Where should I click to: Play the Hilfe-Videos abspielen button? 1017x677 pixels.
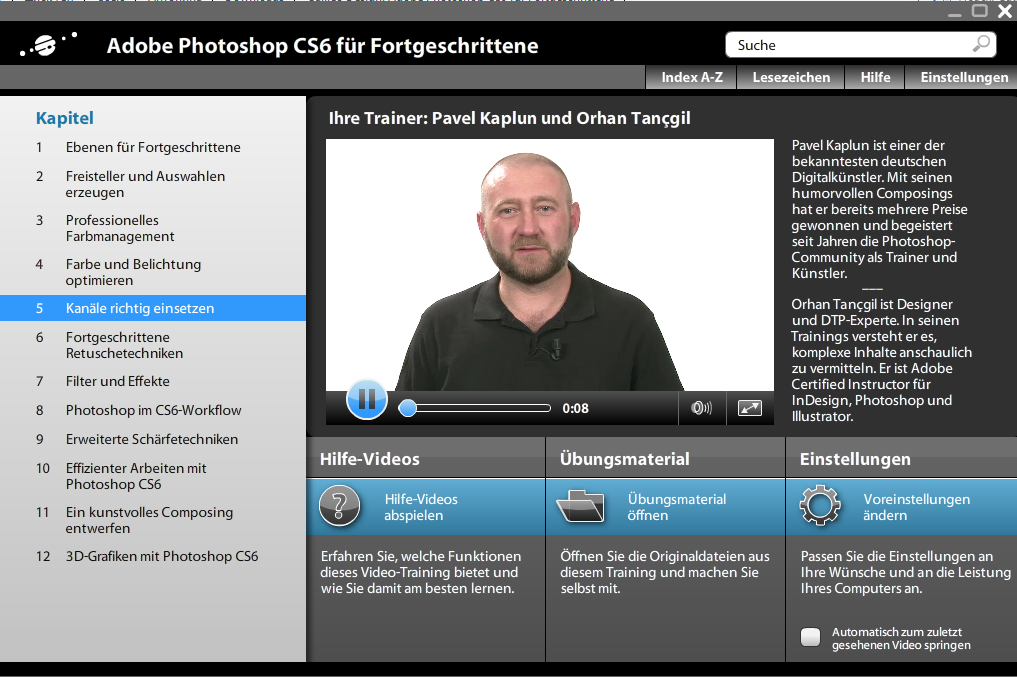425,506
